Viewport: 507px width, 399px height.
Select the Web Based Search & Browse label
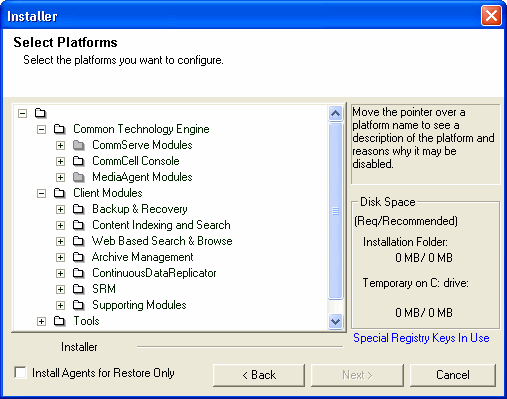tap(162, 241)
